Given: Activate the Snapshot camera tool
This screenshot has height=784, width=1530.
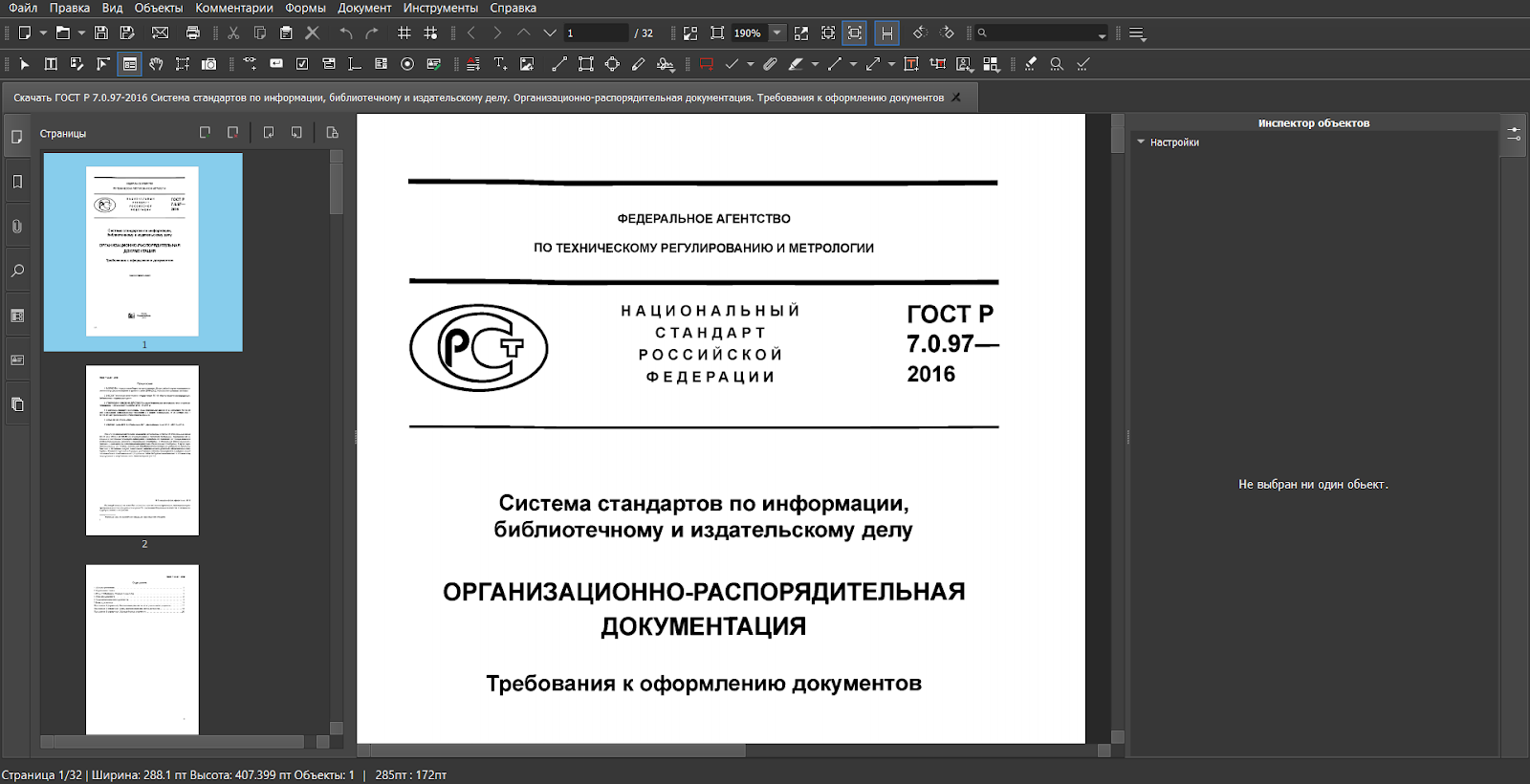Looking at the screenshot, I should point(208,64).
